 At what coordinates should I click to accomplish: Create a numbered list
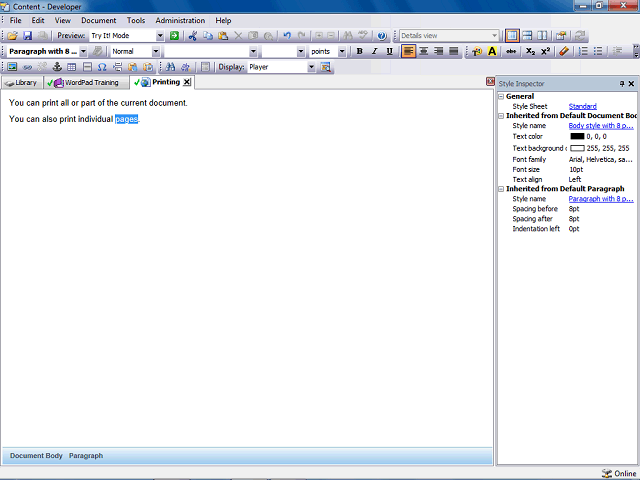583,51
